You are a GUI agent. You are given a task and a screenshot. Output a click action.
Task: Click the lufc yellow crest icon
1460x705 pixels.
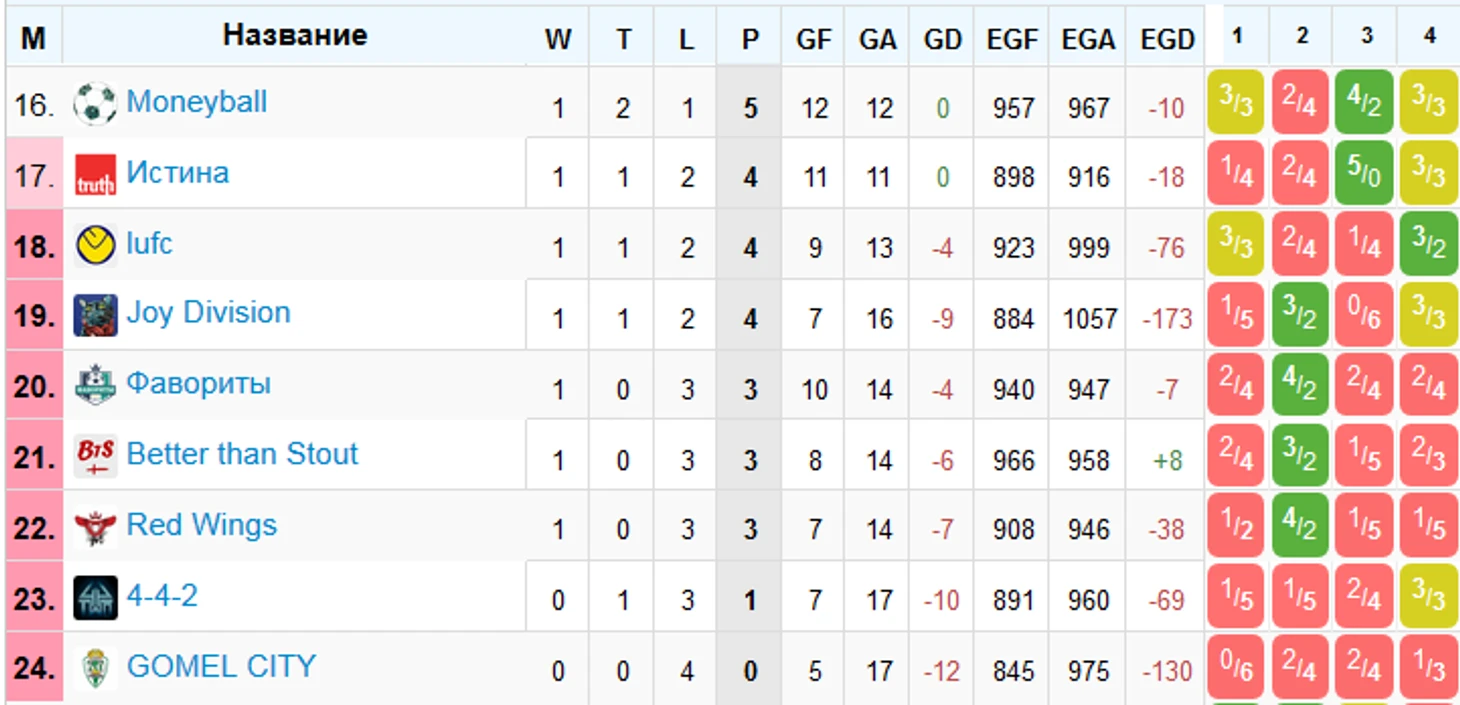pos(95,246)
